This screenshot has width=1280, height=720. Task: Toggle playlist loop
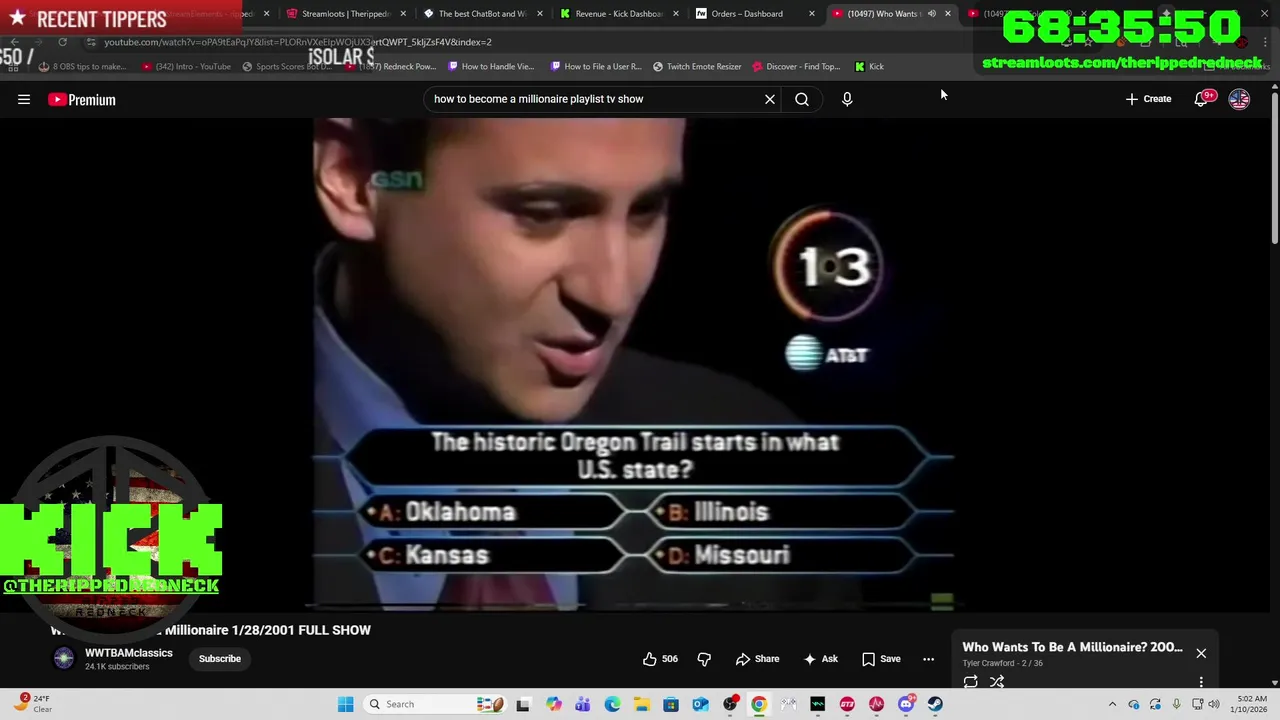pos(970,682)
